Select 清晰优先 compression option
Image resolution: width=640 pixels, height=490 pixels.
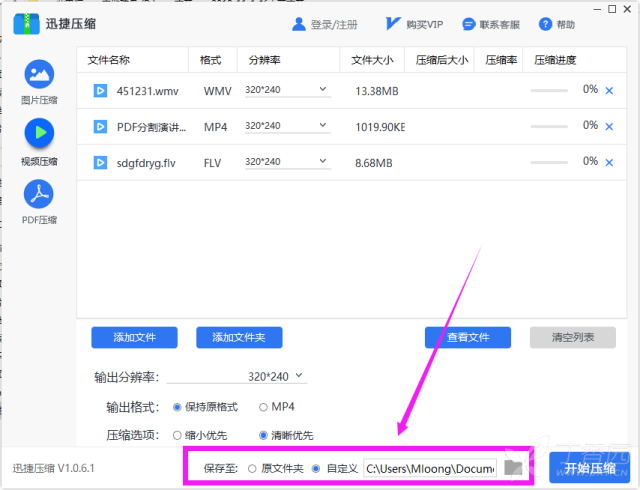point(263,436)
